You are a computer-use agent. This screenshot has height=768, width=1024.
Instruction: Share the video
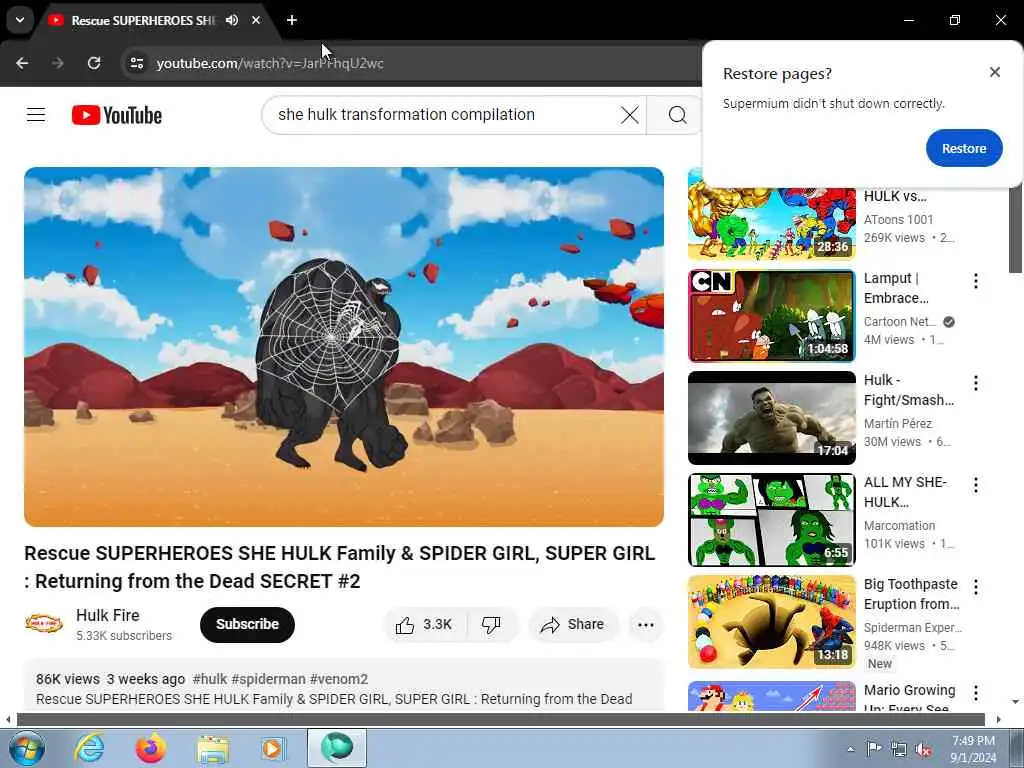[x=573, y=625]
